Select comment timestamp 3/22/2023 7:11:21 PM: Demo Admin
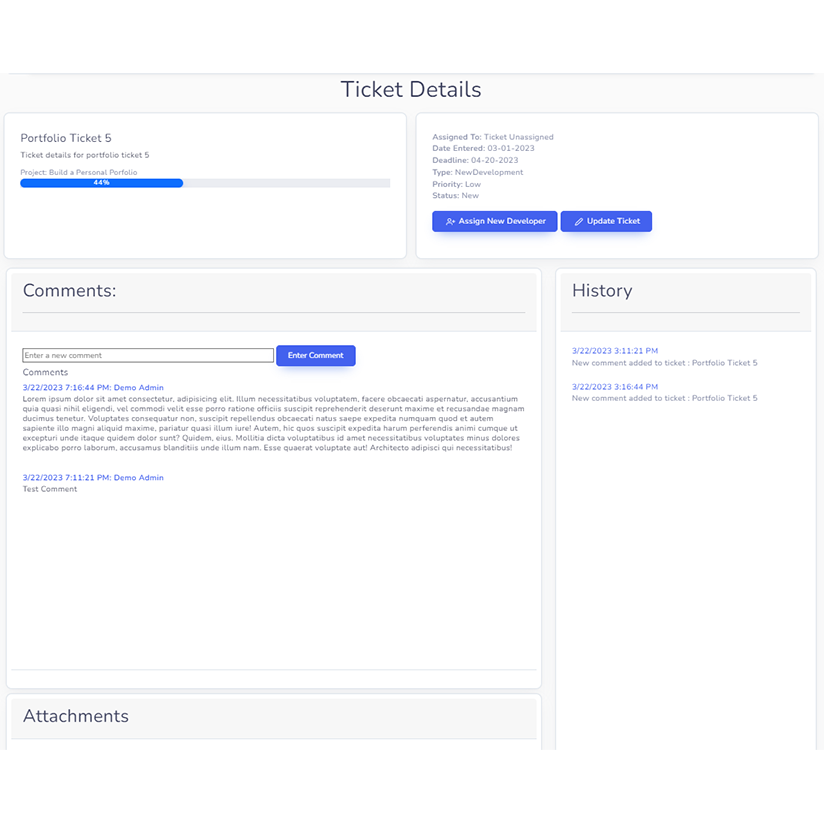This screenshot has height=824, width=824. (x=93, y=478)
